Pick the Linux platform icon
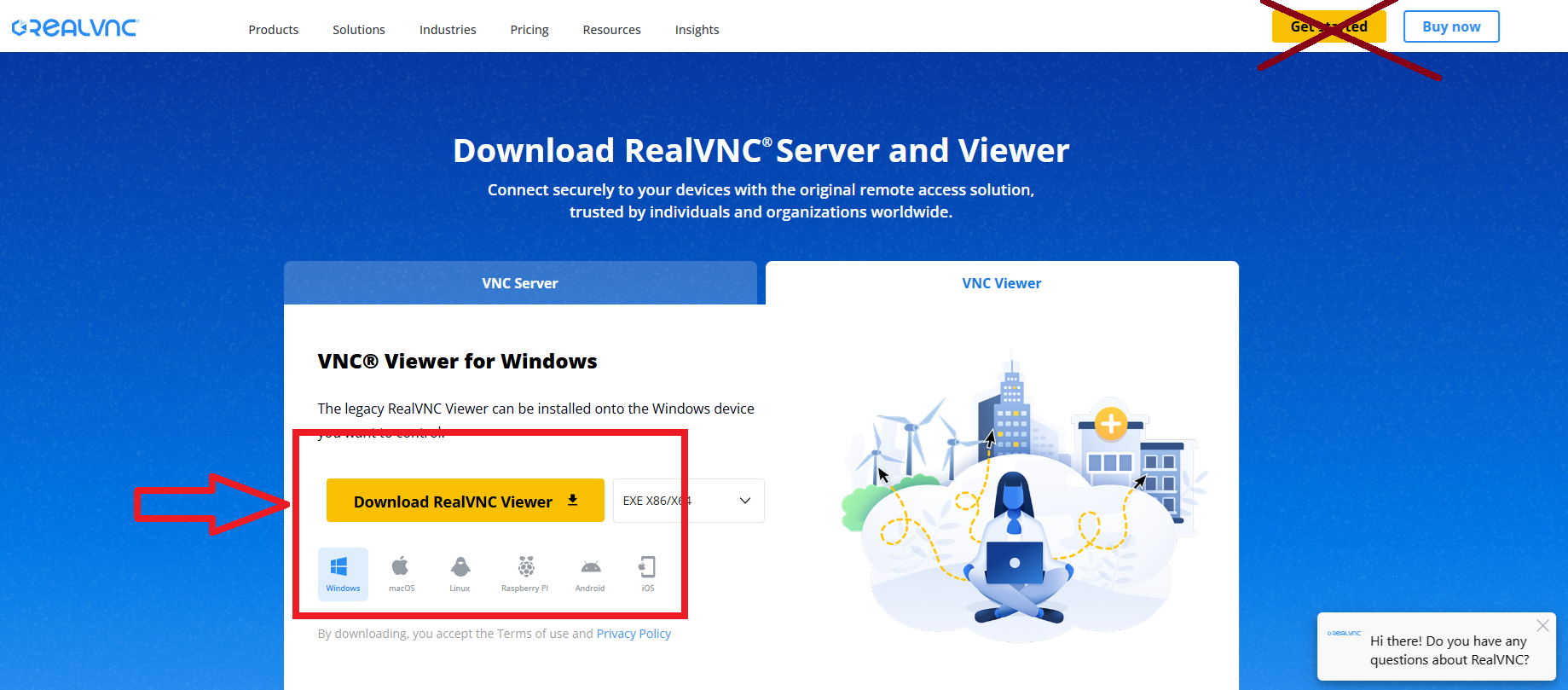Viewport: 1568px width, 690px height. pos(460,574)
